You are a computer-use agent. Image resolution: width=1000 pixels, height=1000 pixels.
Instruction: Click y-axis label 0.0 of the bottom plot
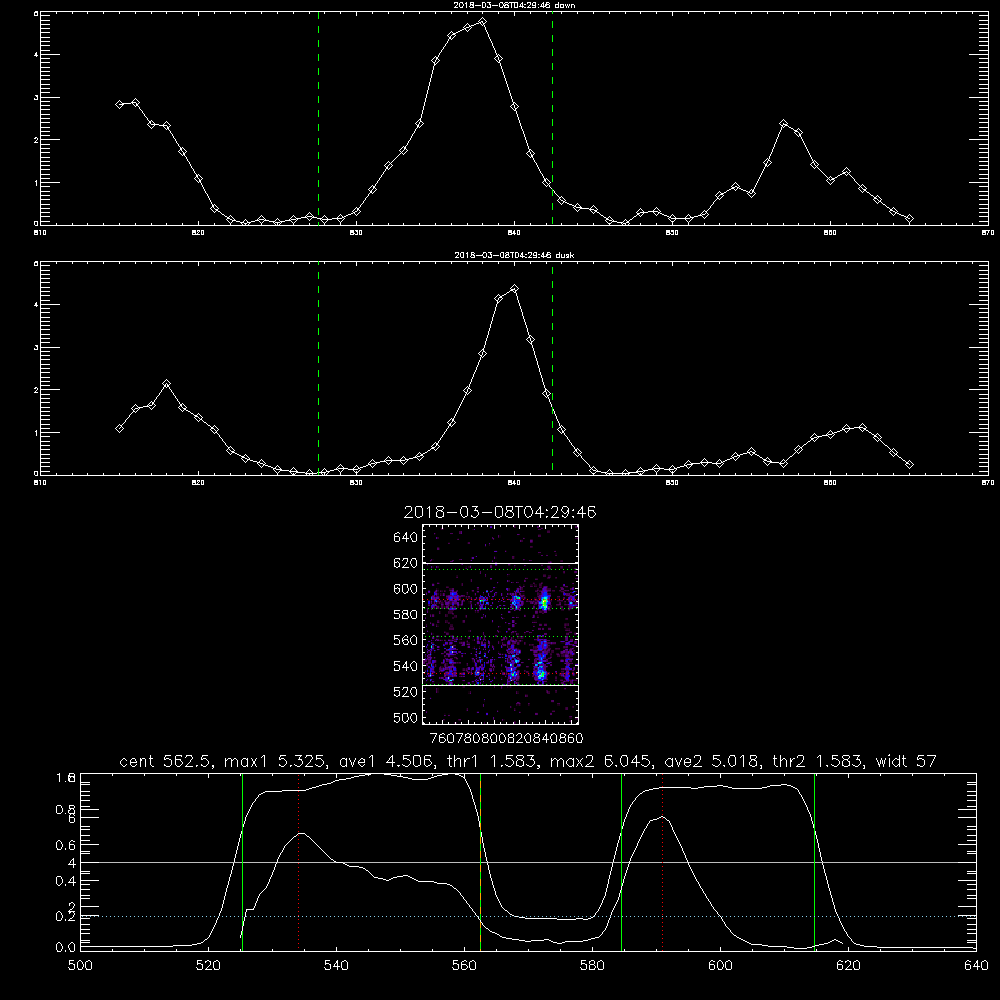(x=66, y=948)
